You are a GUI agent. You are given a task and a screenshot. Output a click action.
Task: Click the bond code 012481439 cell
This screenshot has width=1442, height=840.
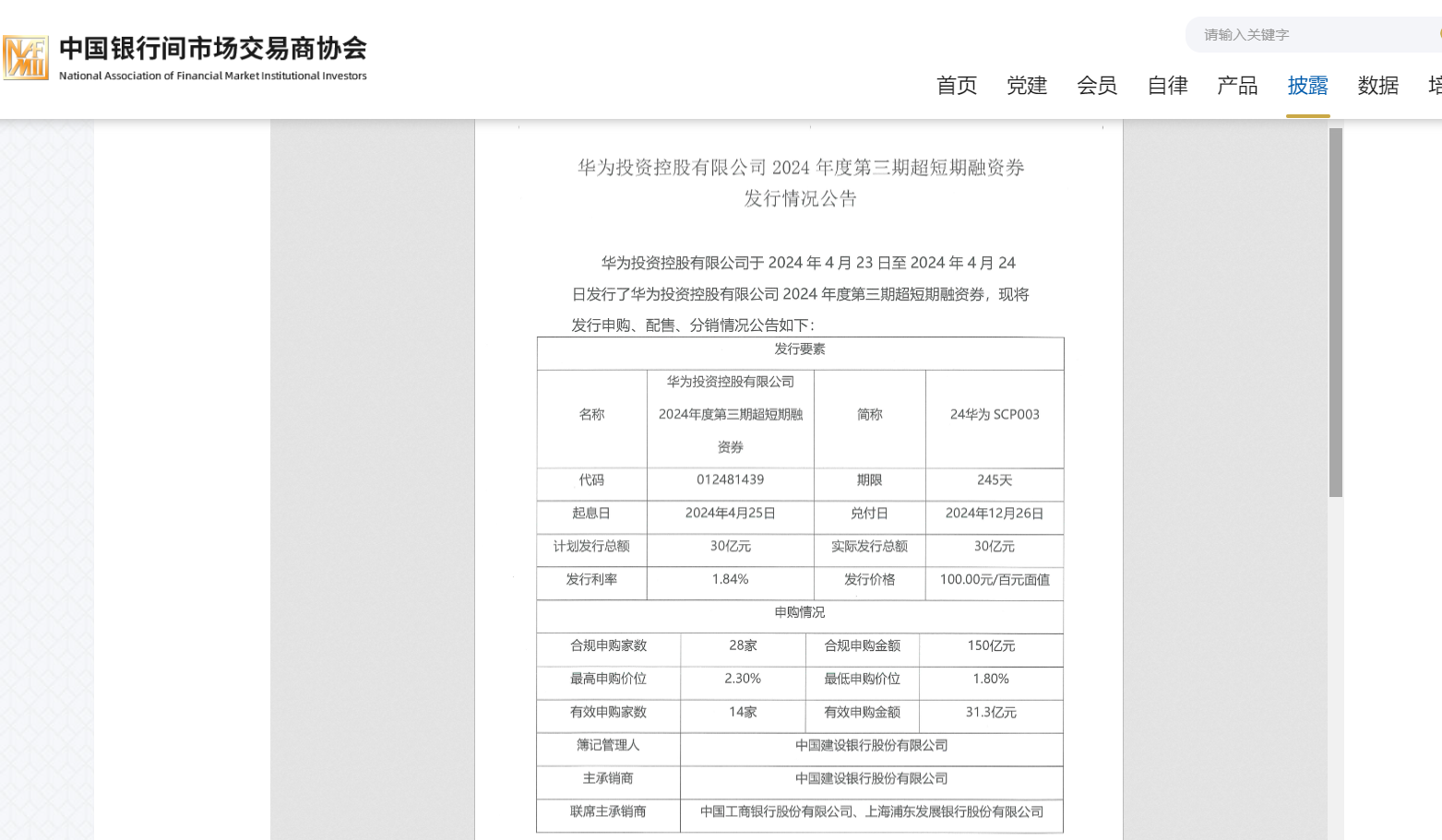click(x=730, y=480)
